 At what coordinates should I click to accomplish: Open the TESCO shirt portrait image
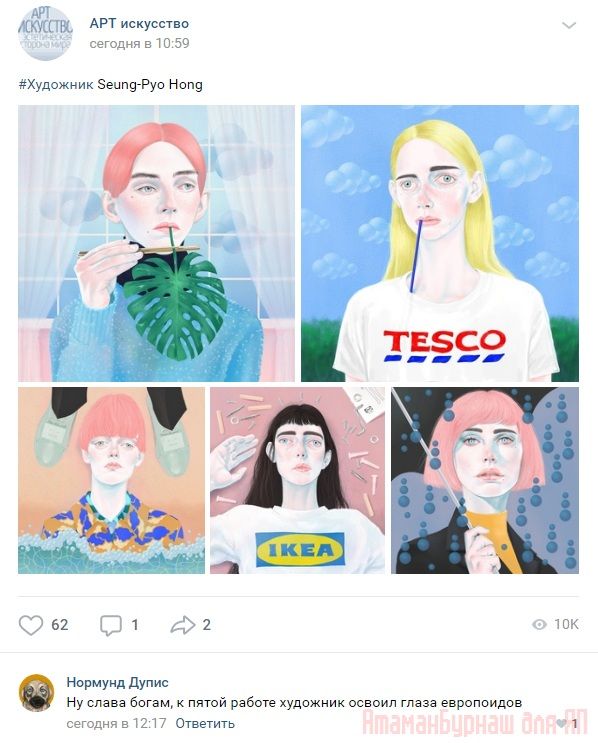(x=440, y=243)
